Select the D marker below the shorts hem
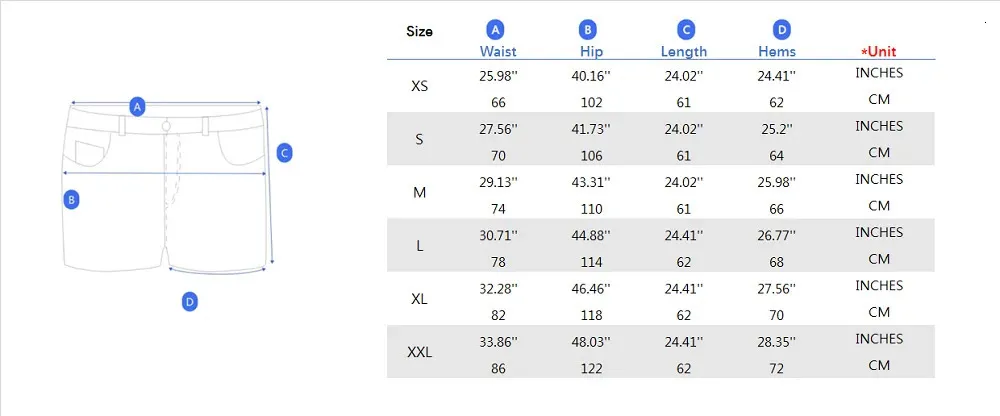Viewport: 1000px width, 416px height. pyautogui.click(x=189, y=302)
